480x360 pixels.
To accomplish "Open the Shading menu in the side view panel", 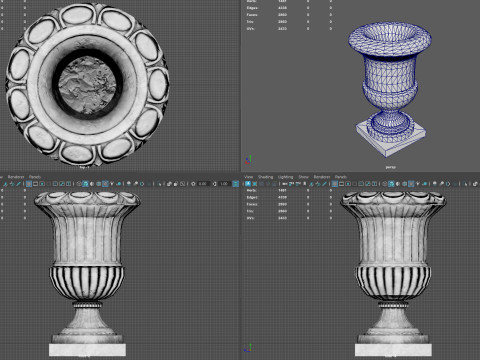I will coord(266,177).
